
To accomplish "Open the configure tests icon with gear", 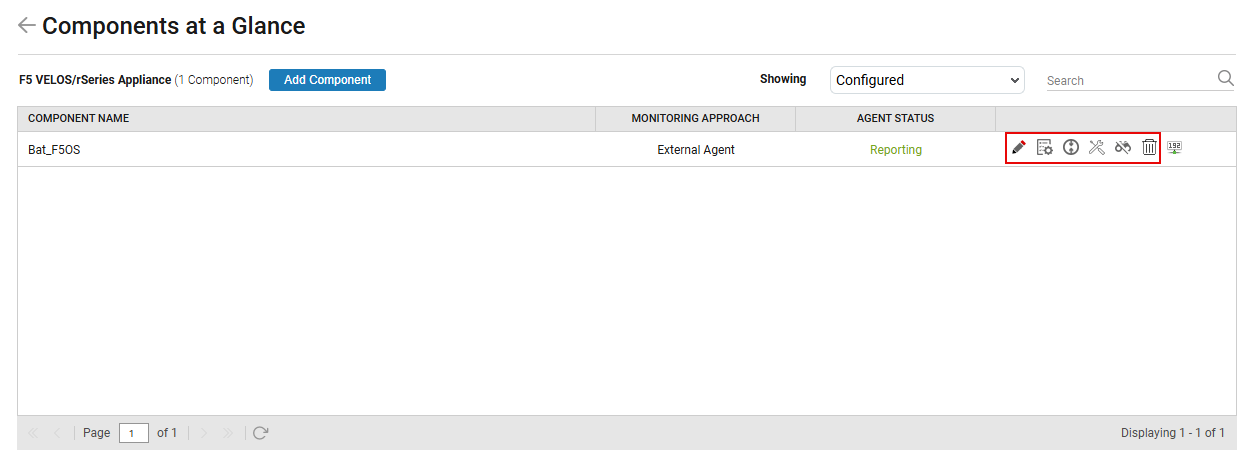I will pos(1045,148).
